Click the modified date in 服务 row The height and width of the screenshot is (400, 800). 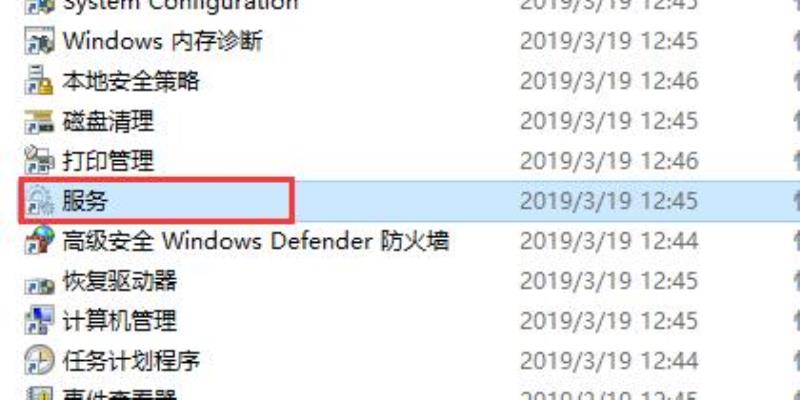[x=609, y=201]
